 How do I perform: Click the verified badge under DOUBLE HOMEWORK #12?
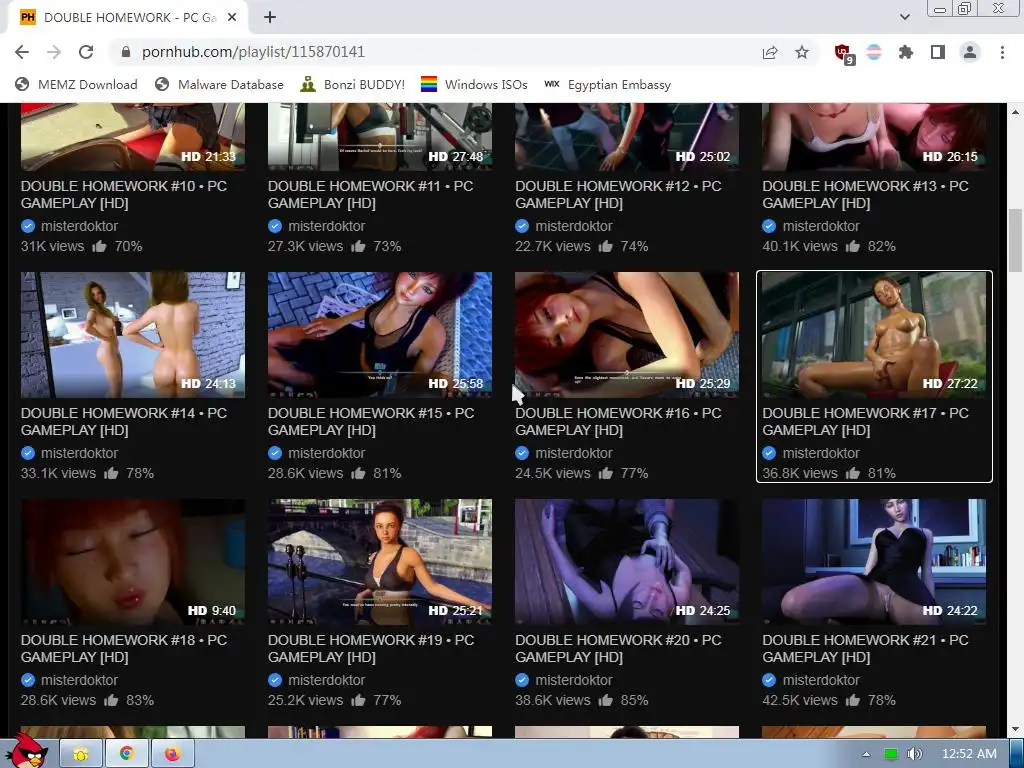pyautogui.click(x=522, y=226)
